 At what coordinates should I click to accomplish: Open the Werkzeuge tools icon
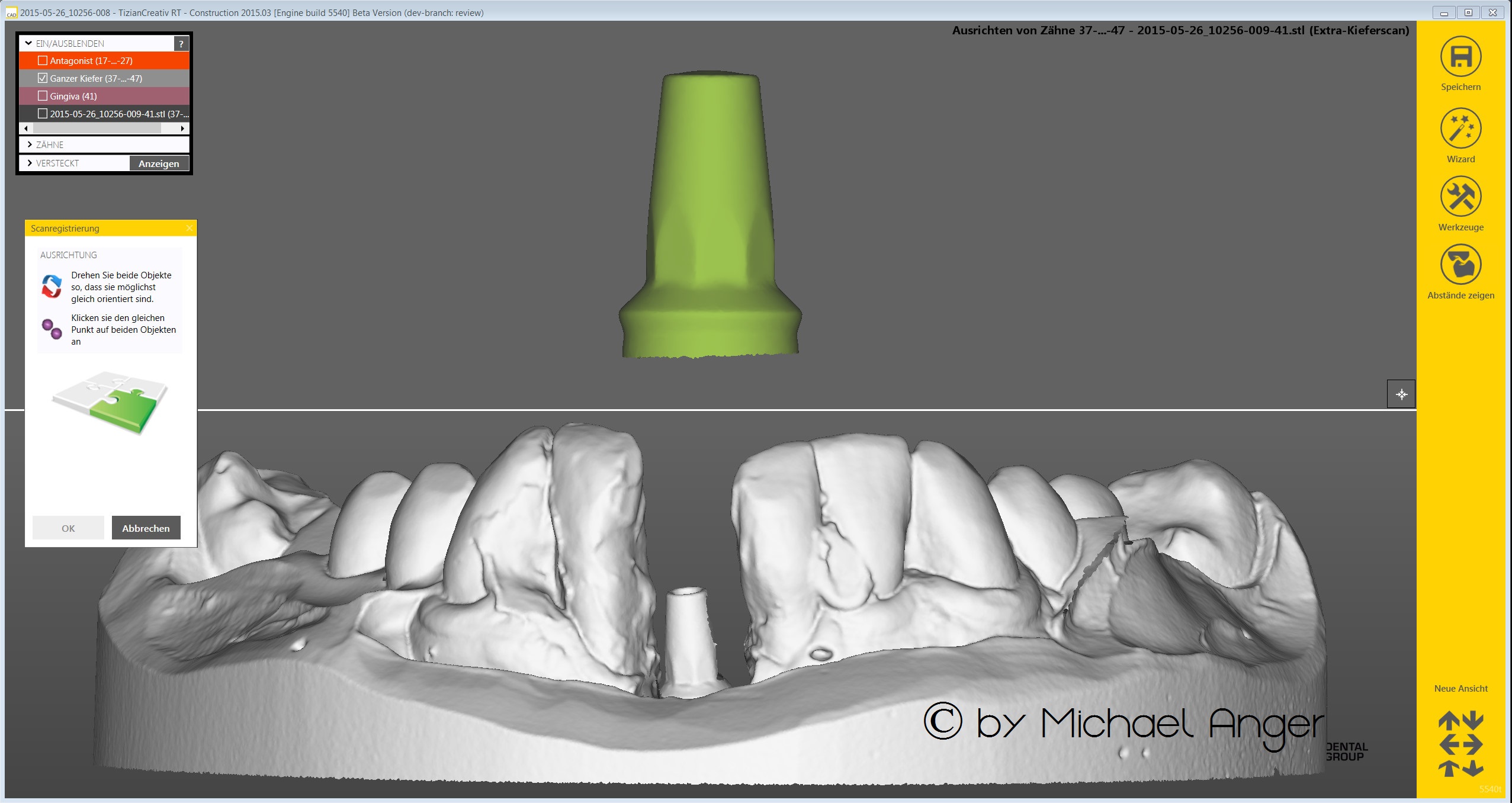1460,197
